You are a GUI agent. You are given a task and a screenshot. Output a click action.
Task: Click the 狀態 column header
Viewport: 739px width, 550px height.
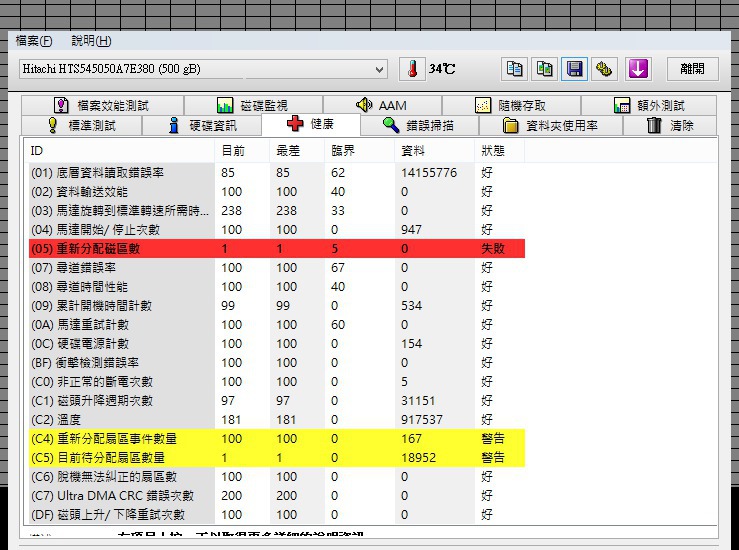500,151
